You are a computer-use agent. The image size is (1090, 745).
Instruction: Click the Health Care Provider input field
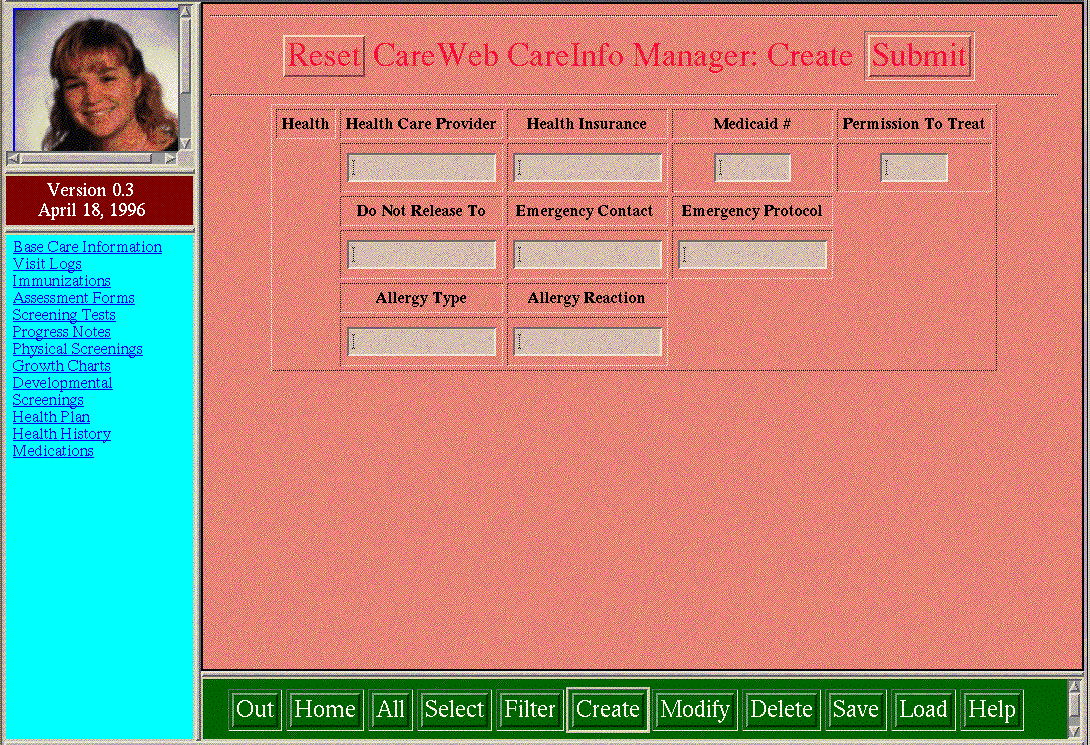pyautogui.click(x=421, y=168)
